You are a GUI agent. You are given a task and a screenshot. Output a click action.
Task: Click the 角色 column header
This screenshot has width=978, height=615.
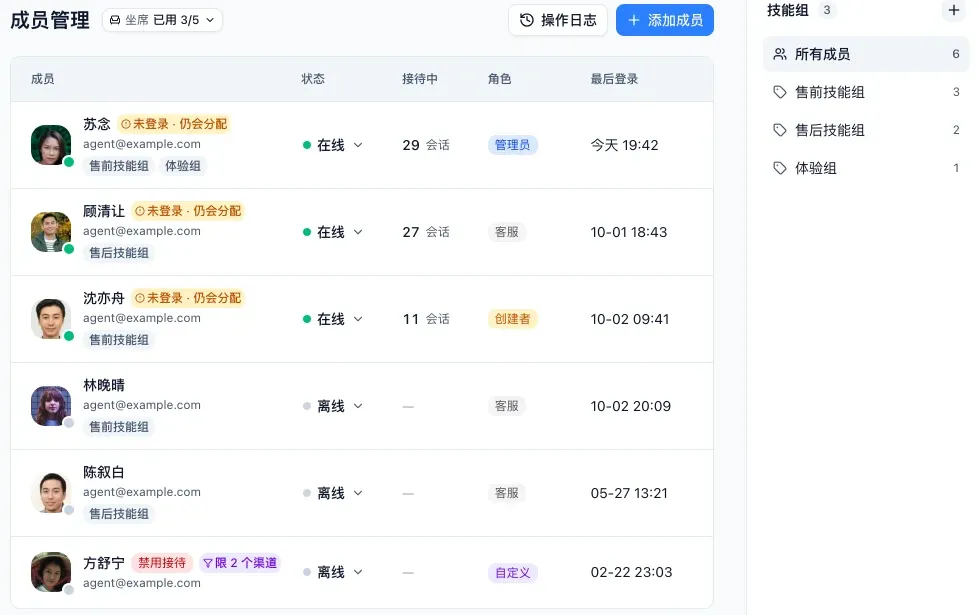(x=500, y=79)
